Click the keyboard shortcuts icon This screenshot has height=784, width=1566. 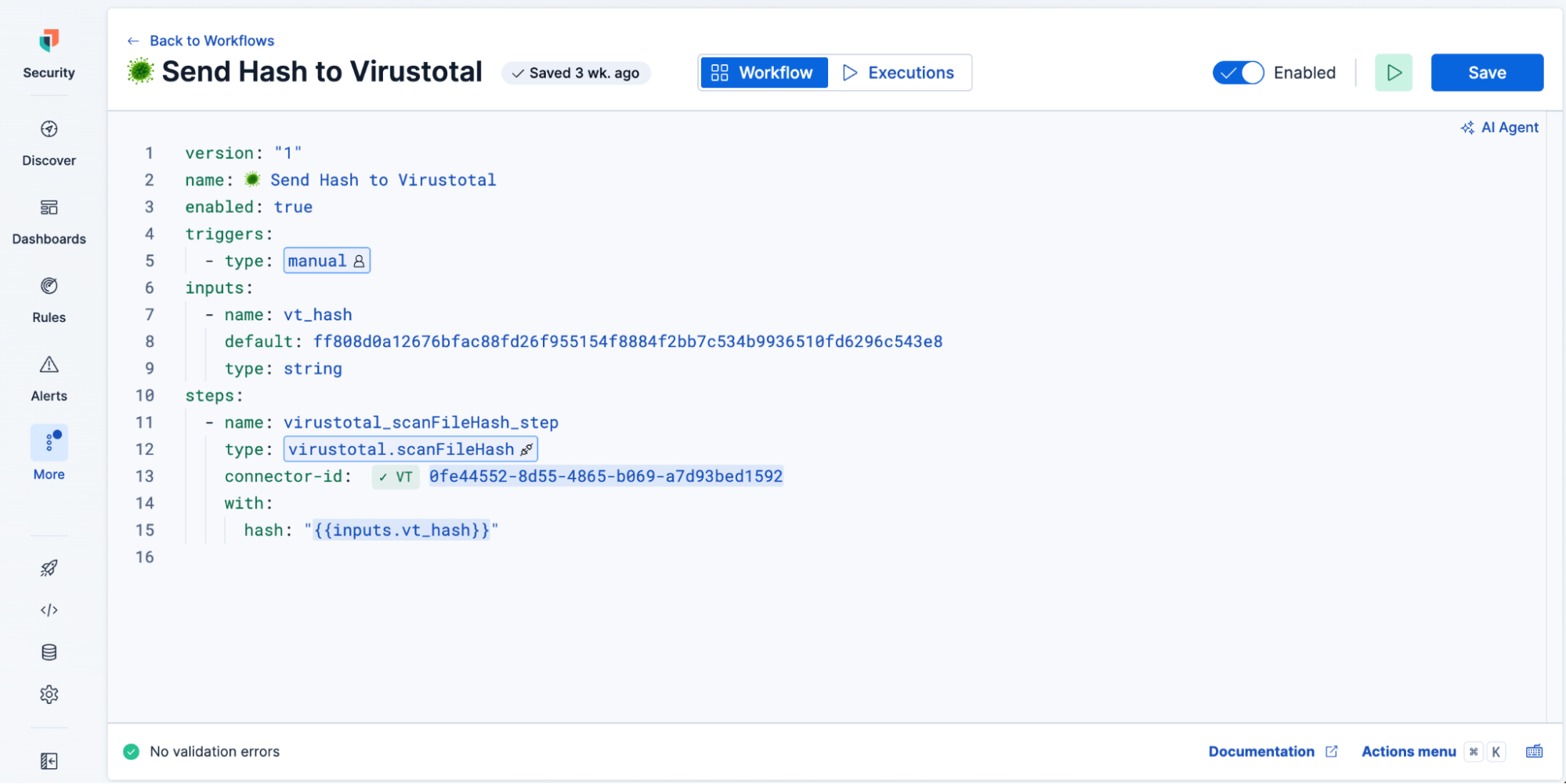(1535, 752)
